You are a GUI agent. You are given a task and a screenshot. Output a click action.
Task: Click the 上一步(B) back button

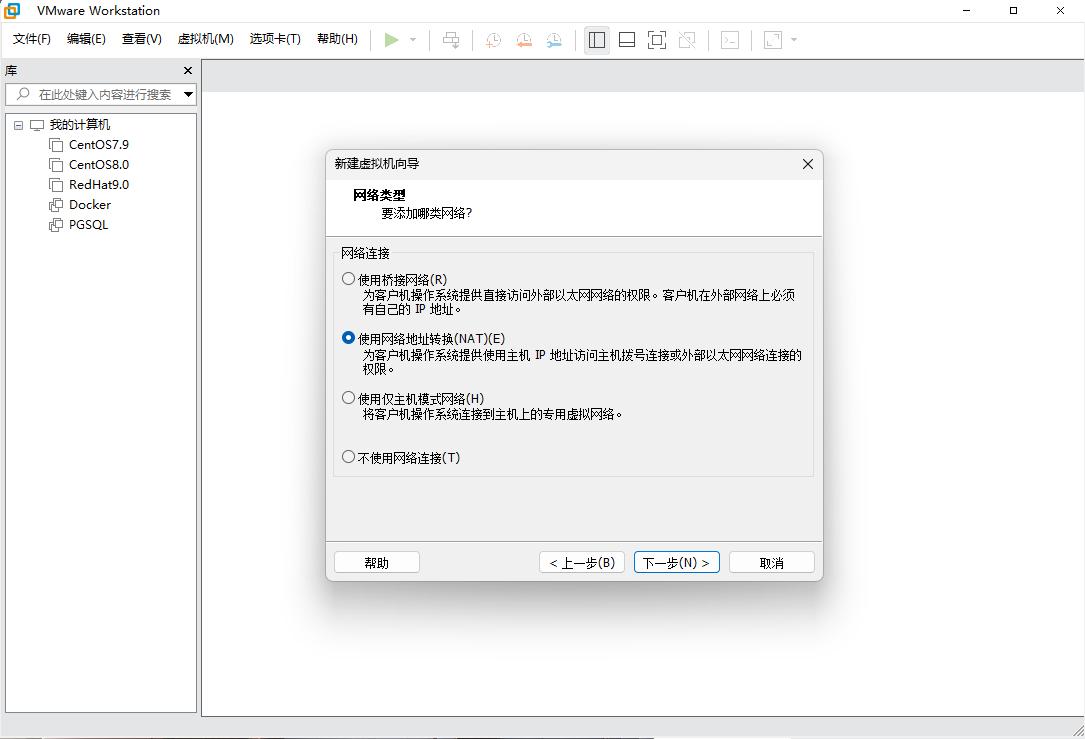[x=582, y=563]
